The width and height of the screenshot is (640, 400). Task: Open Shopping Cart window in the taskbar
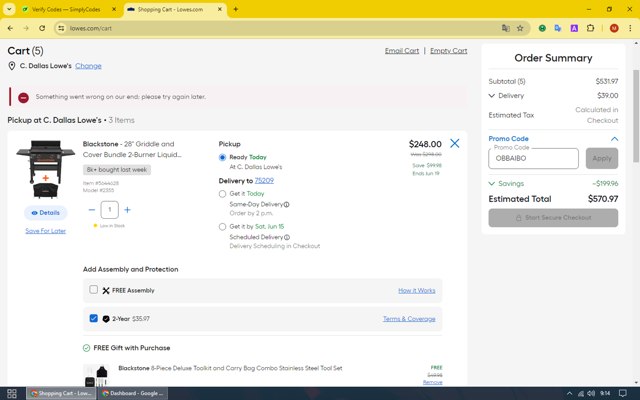click(x=62, y=393)
